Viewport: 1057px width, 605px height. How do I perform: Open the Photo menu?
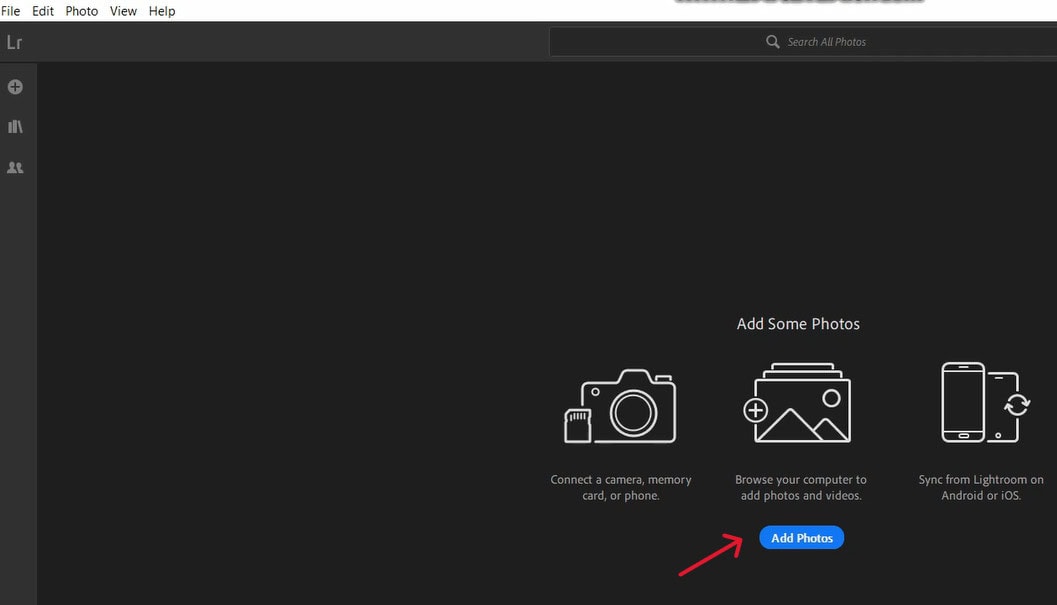[82, 11]
